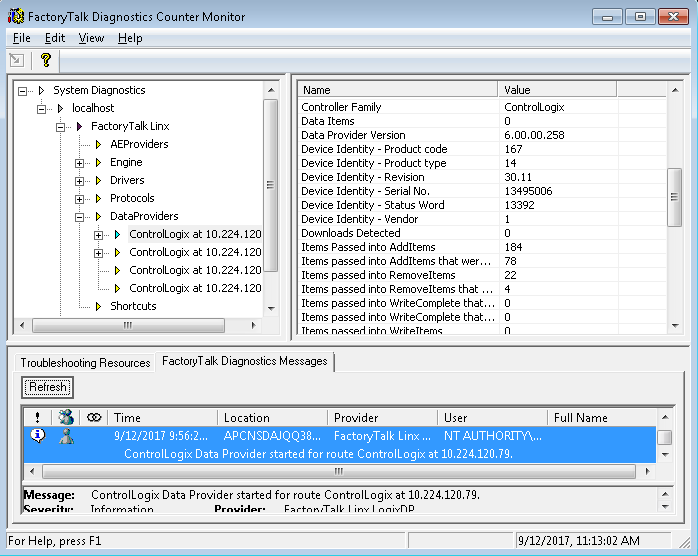The image size is (698, 556).
Task: Expand the Engine tree node
Action: point(80,162)
